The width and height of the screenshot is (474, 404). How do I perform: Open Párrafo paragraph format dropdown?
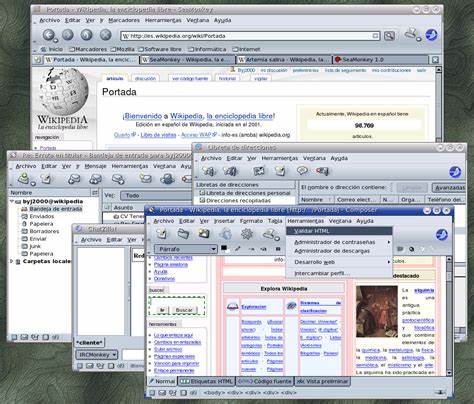185,249
